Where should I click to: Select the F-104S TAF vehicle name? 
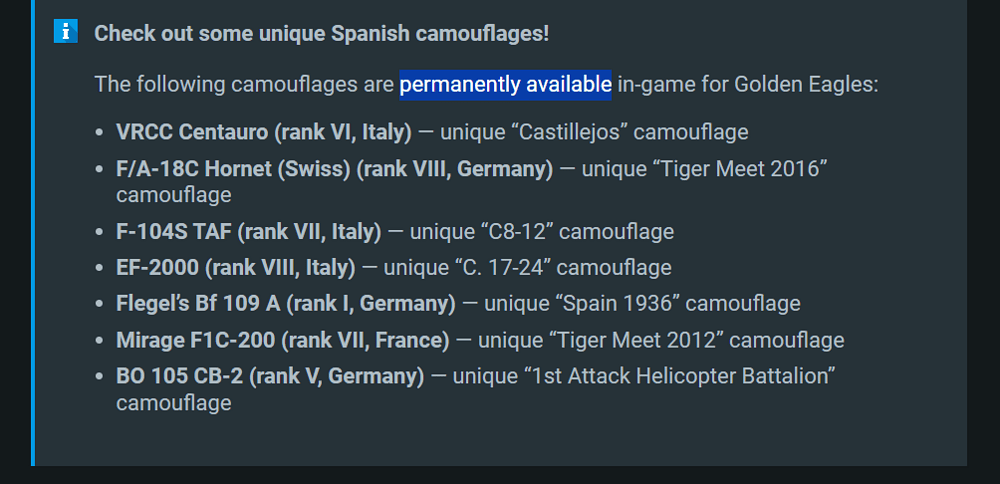175,232
